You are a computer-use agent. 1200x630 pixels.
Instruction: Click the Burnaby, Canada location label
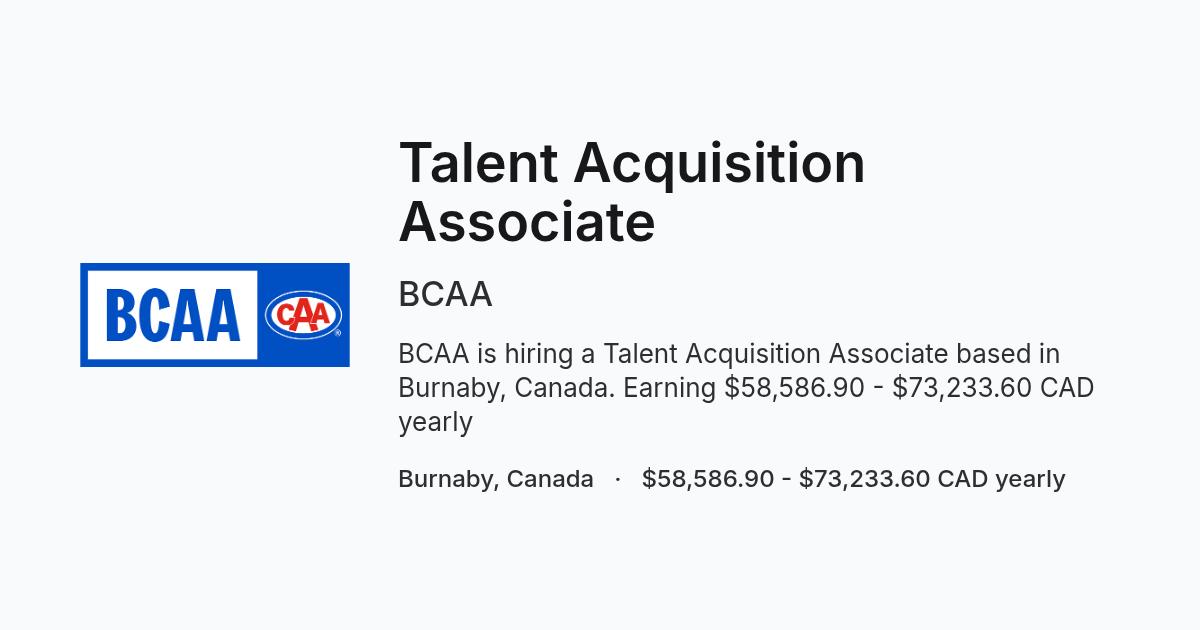[x=496, y=479]
